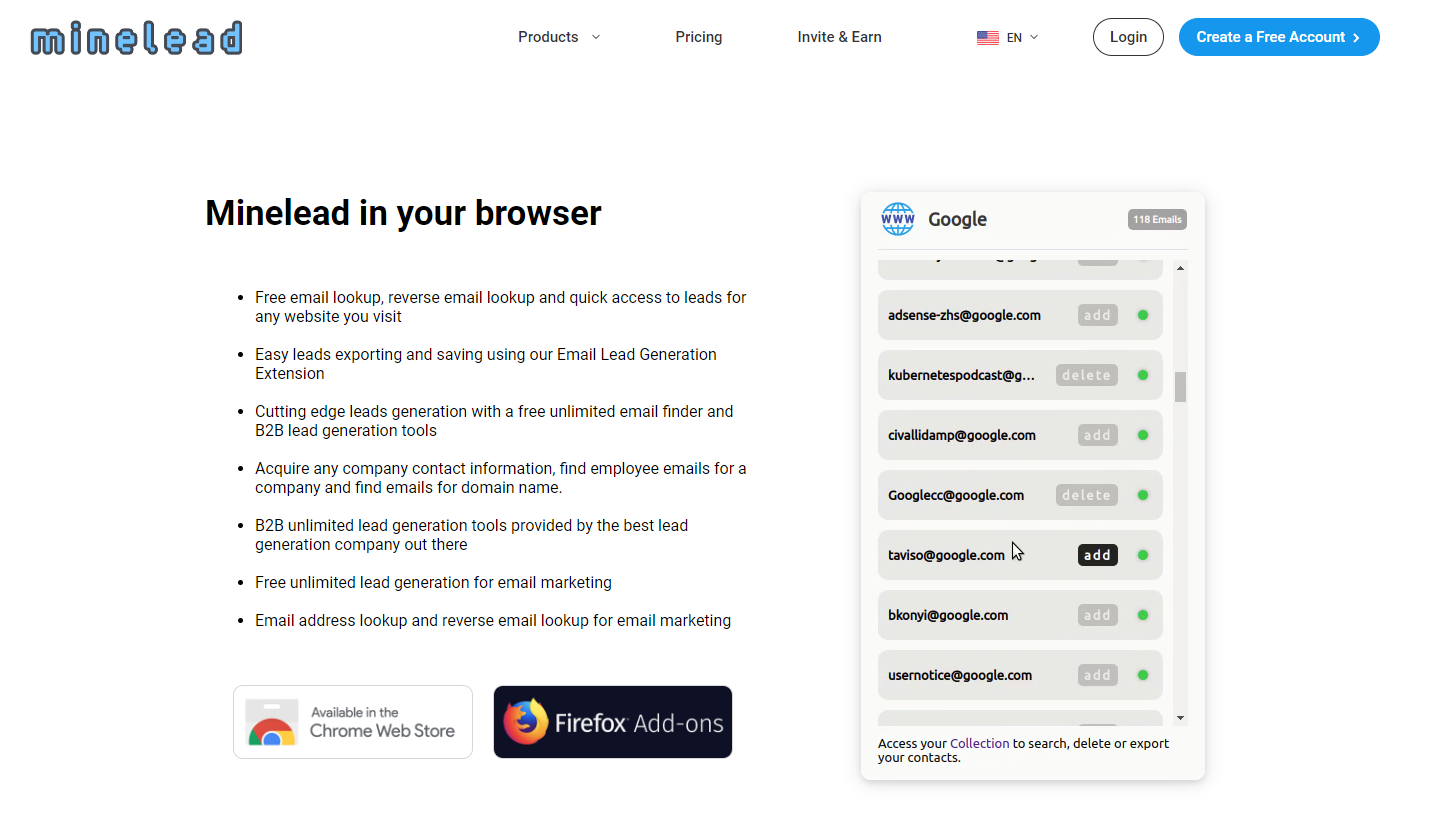Click green status dot for bkonyi@google.com
The width and height of the screenshot is (1433, 829).
pos(1143,615)
